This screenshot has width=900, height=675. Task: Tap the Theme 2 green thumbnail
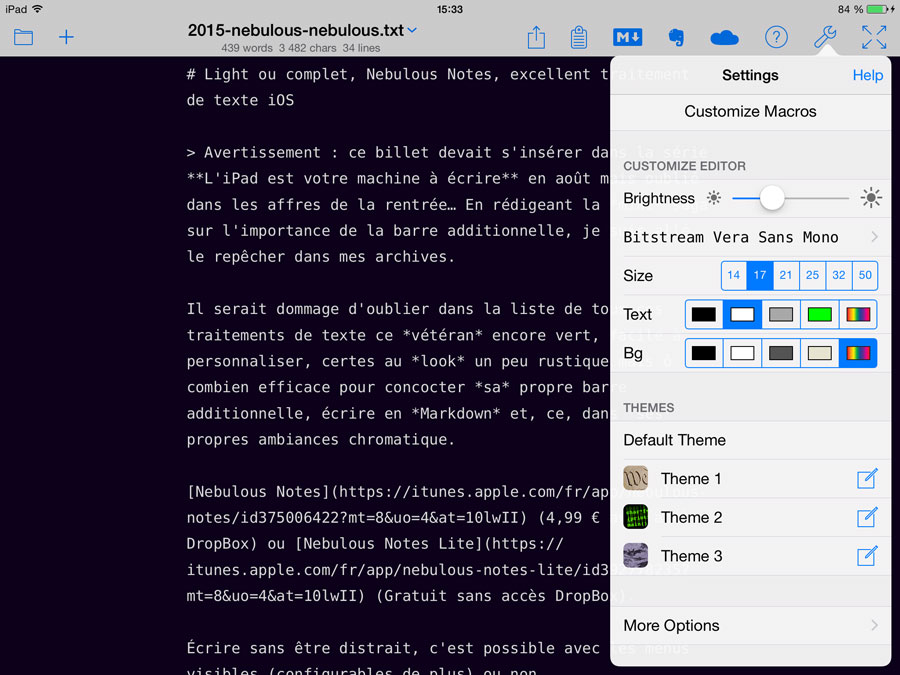coord(635,517)
